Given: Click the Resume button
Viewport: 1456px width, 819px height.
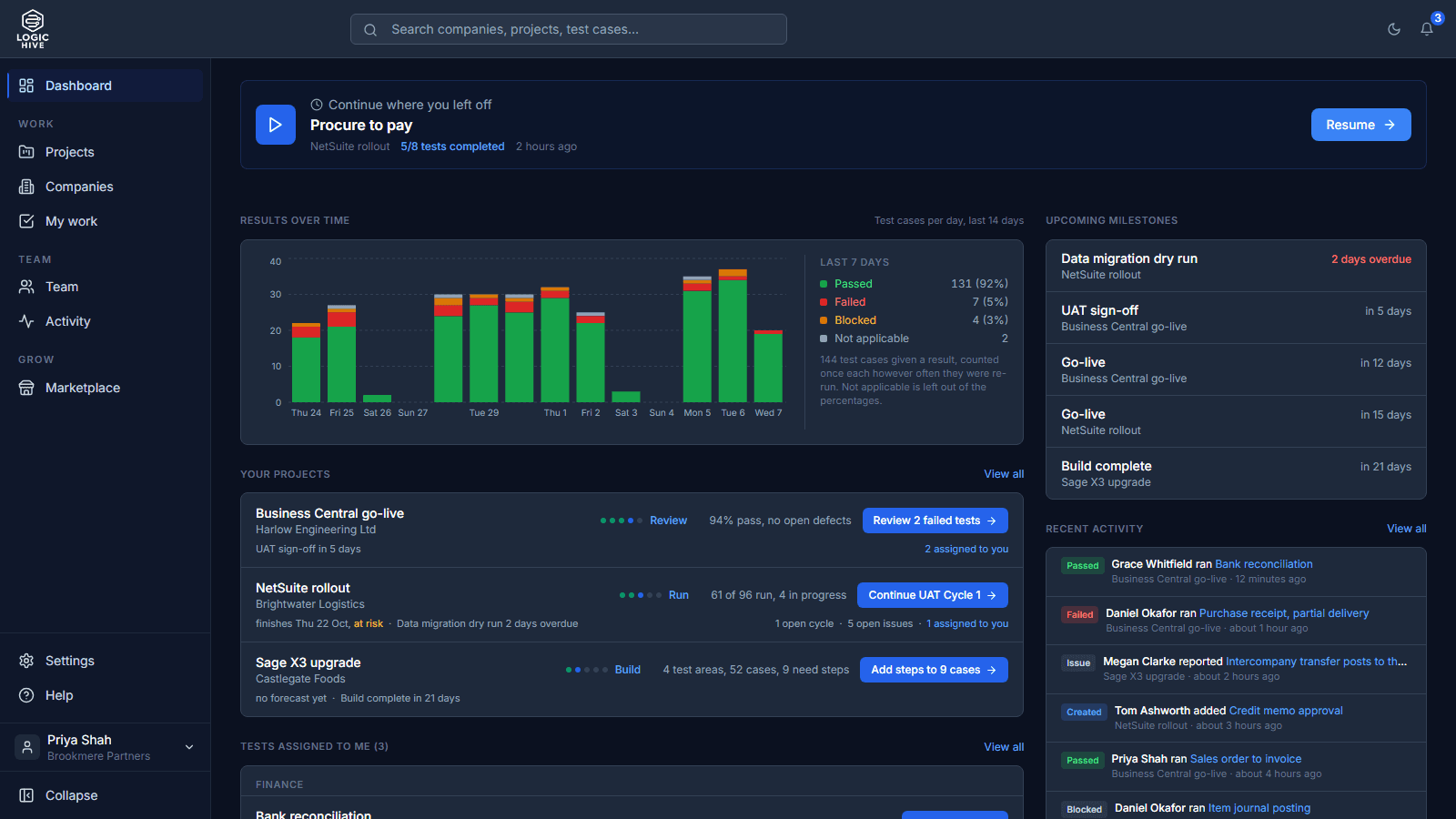Looking at the screenshot, I should (1360, 125).
